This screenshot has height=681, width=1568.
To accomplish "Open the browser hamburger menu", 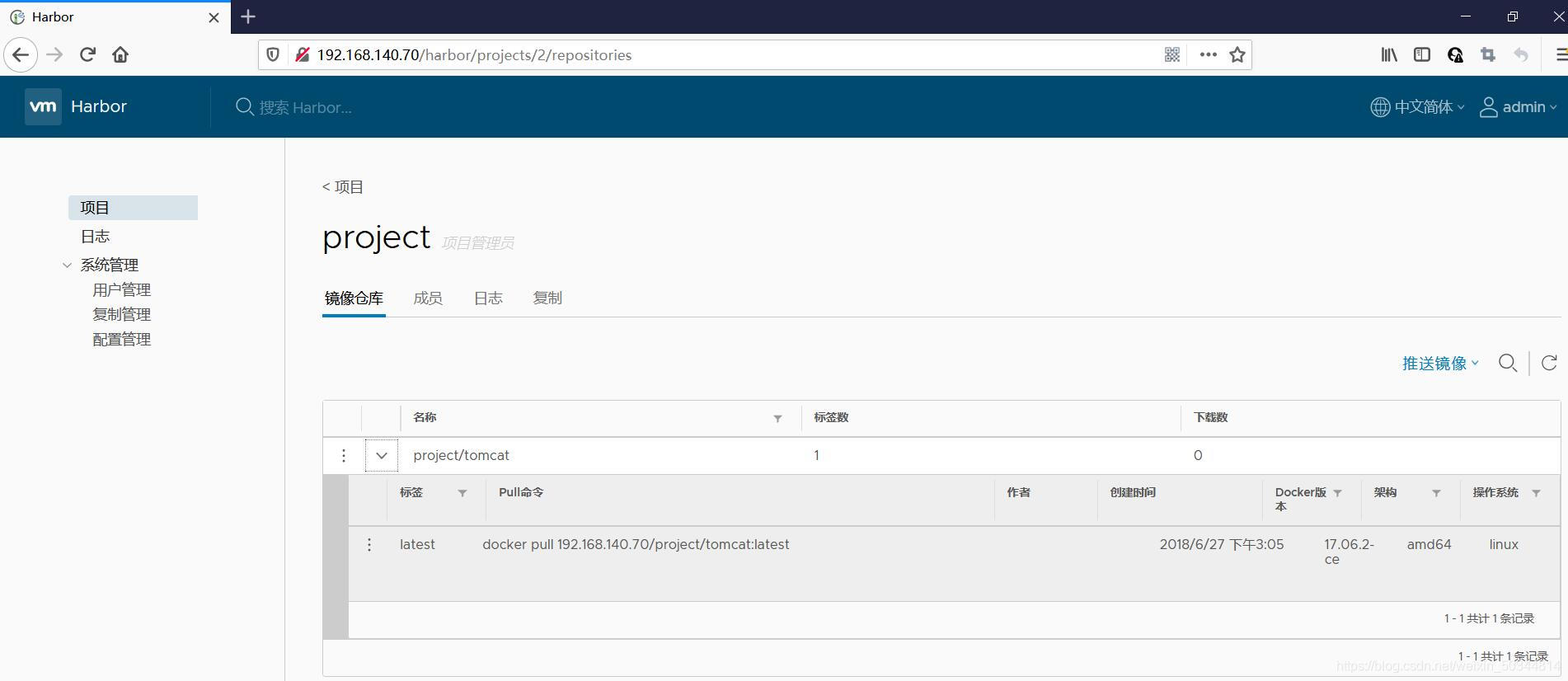I will 1561,55.
